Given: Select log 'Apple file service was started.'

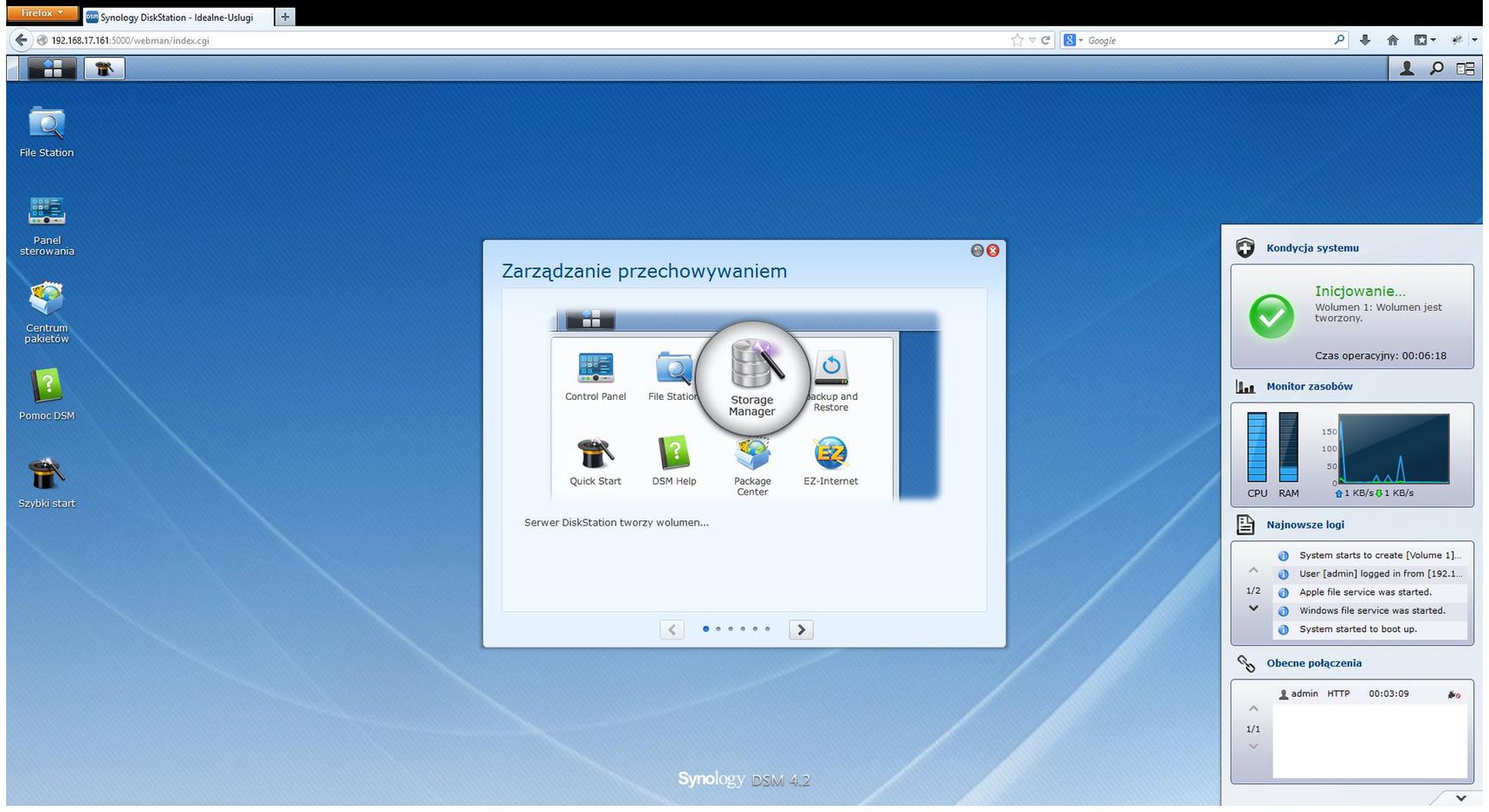Looking at the screenshot, I should pyautogui.click(x=1370, y=593).
